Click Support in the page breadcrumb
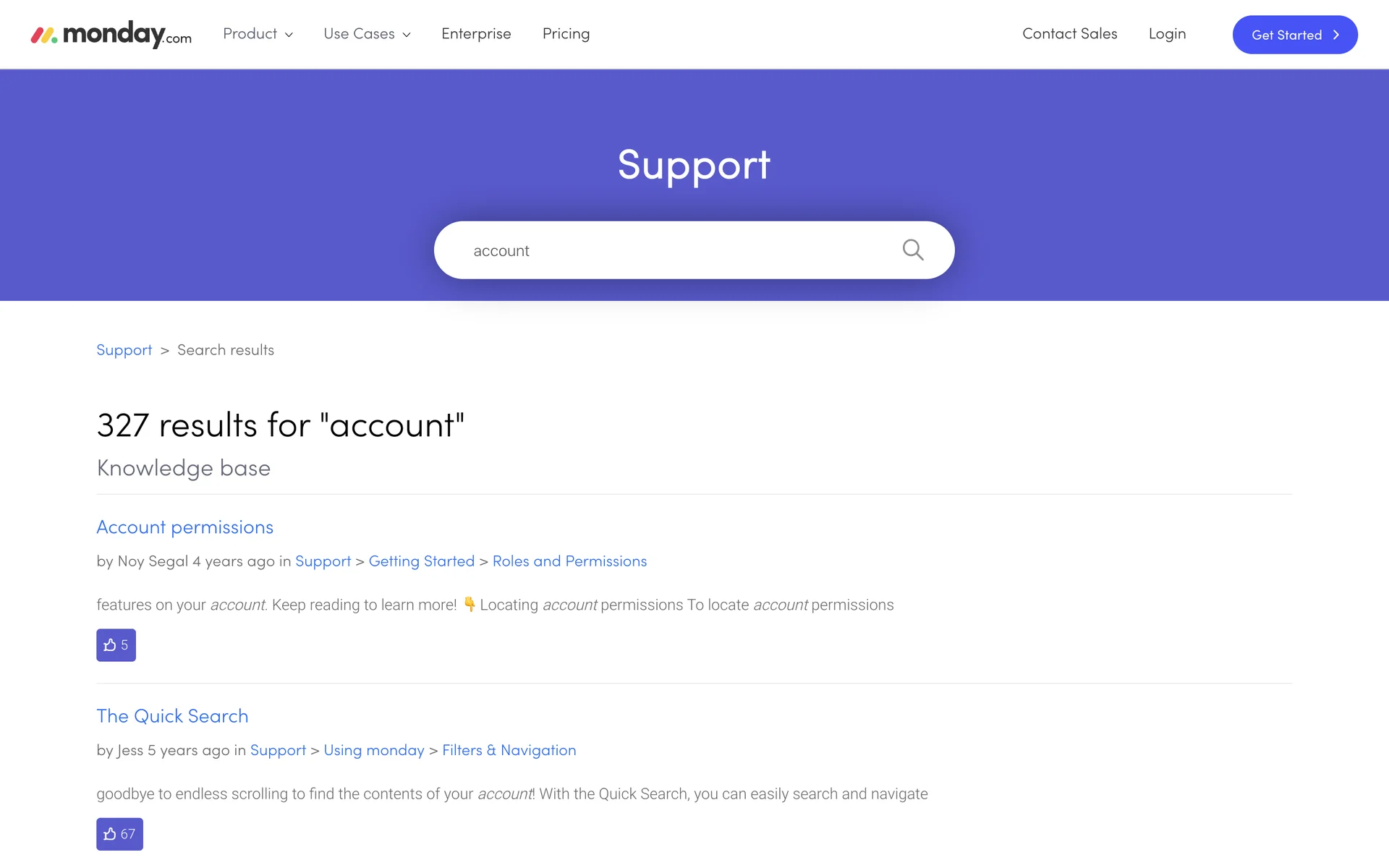 click(124, 350)
